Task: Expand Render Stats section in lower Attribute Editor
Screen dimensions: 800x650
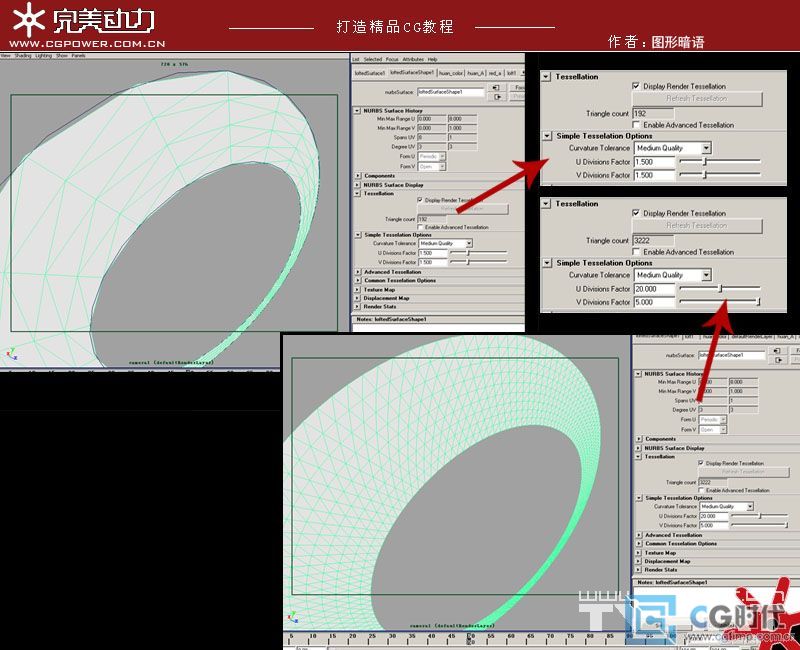Action: point(638,570)
